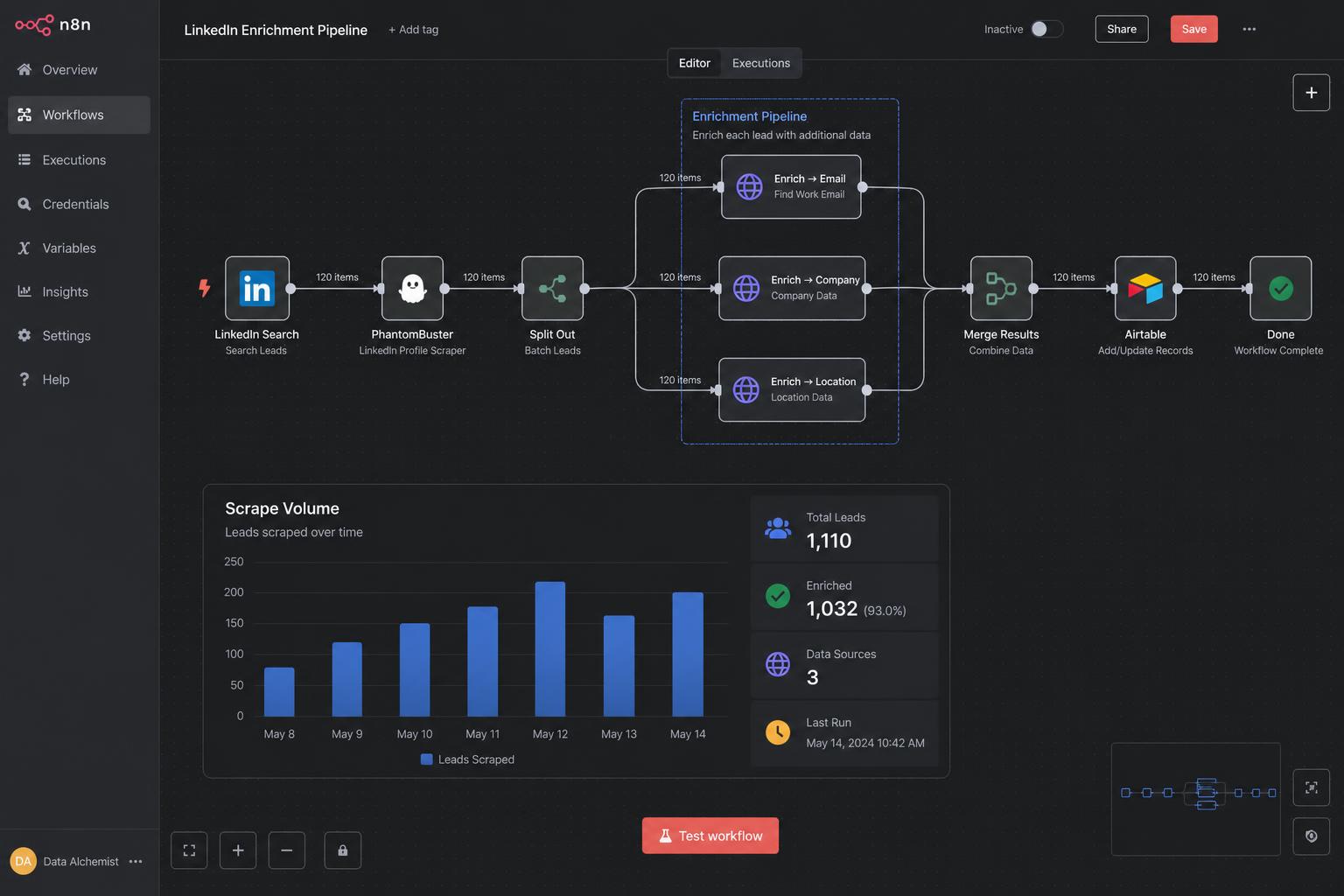1344x896 pixels.
Task: Click the Total Leads people icon
Action: pos(778,528)
